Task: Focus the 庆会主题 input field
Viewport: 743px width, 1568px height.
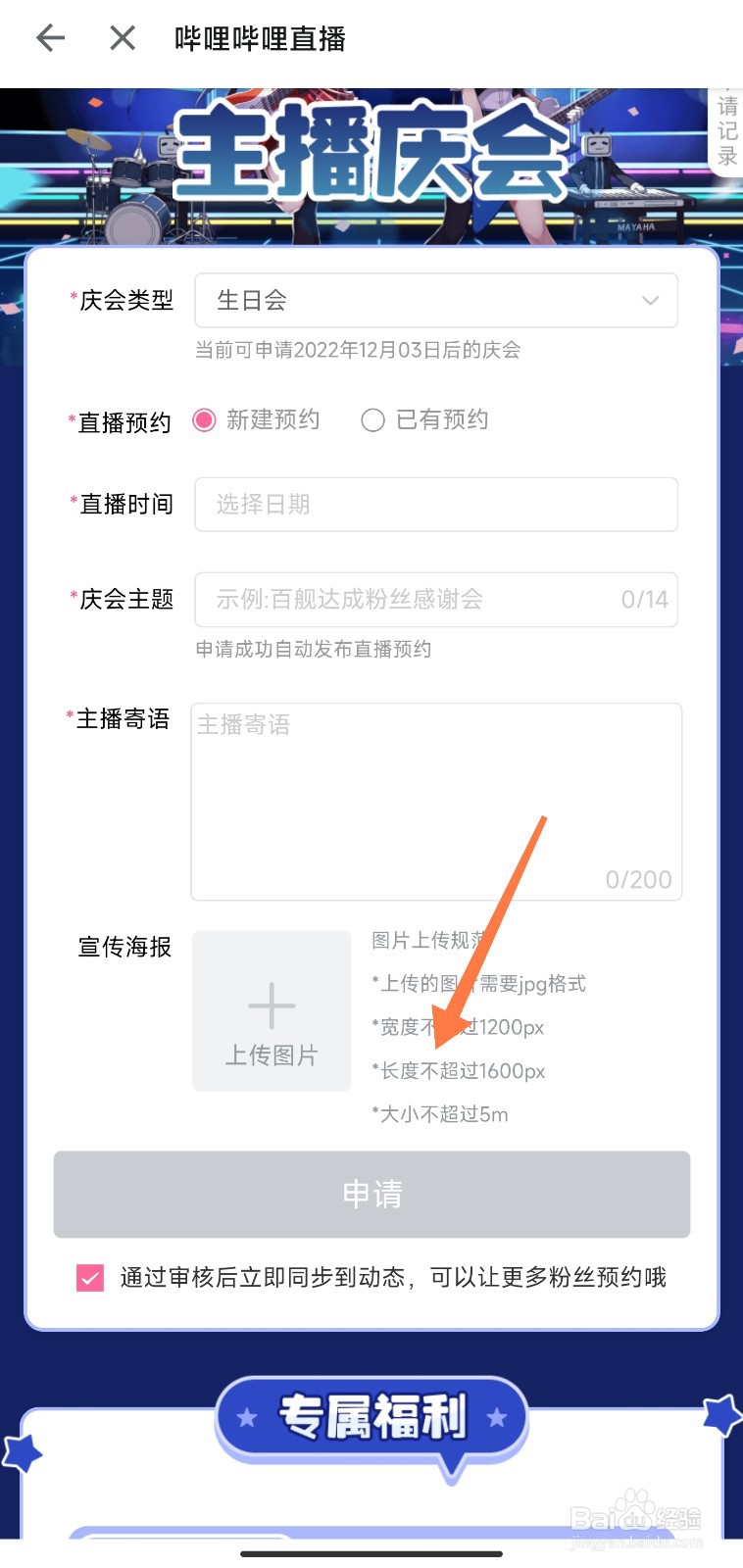Action: point(436,600)
